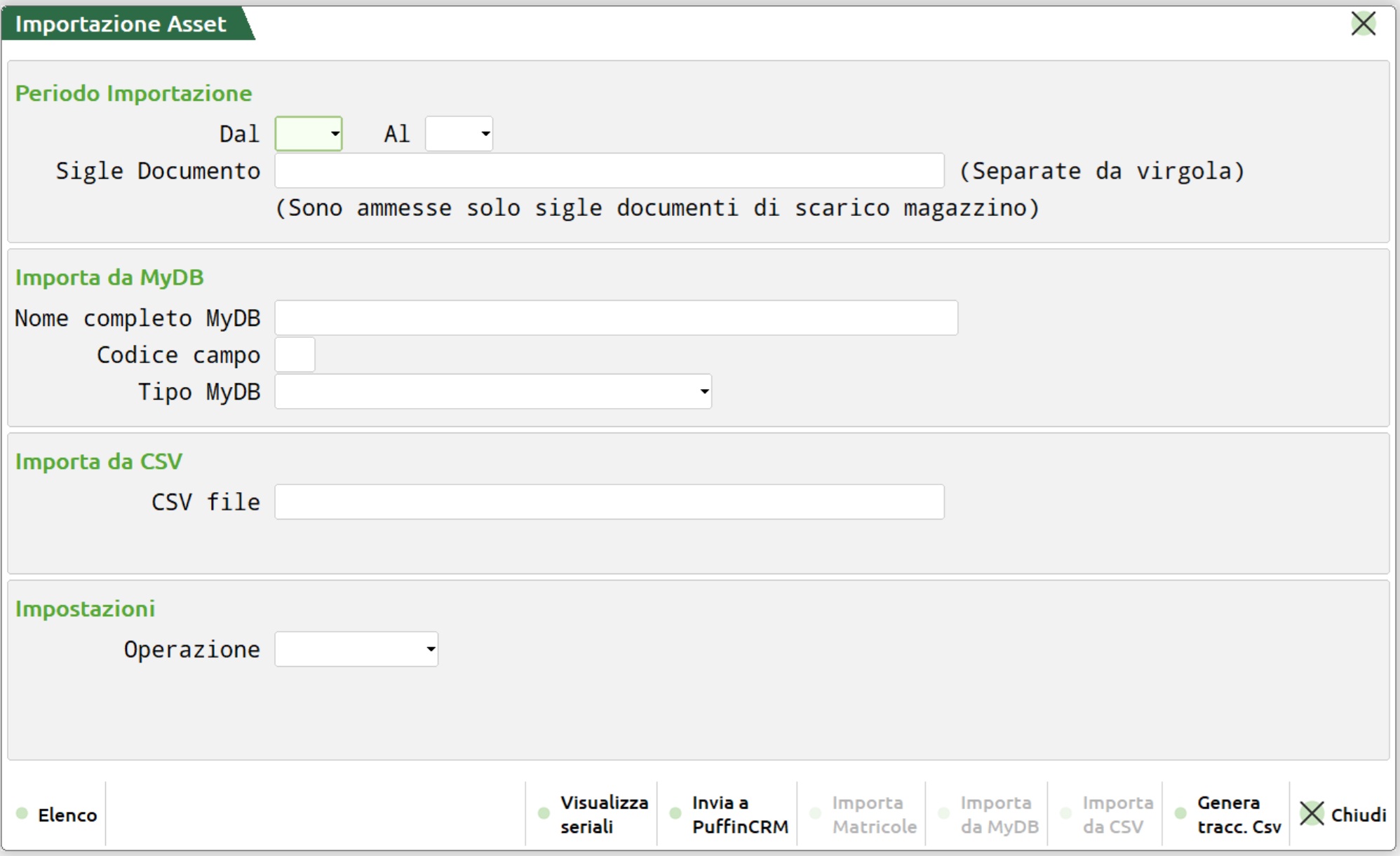Click the greyed Importa da CSV button
The height and width of the screenshot is (856, 1400).
[1117, 815]
